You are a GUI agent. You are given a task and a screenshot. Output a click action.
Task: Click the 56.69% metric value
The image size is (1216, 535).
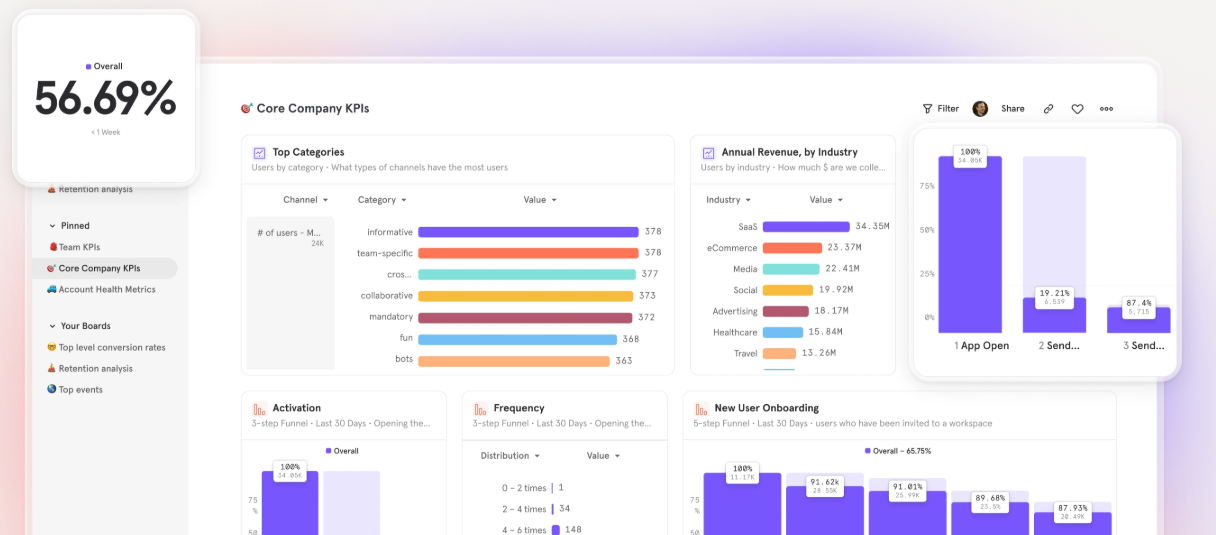pyautogui.click(x=105, y=99)
